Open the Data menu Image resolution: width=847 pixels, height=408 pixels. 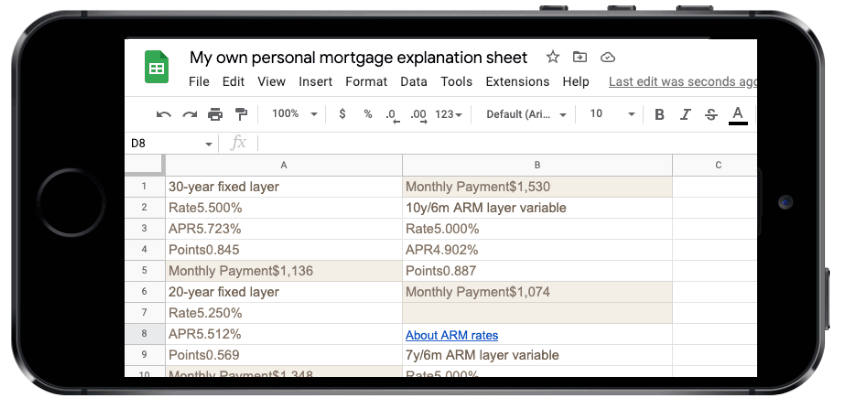click(414, 82)
